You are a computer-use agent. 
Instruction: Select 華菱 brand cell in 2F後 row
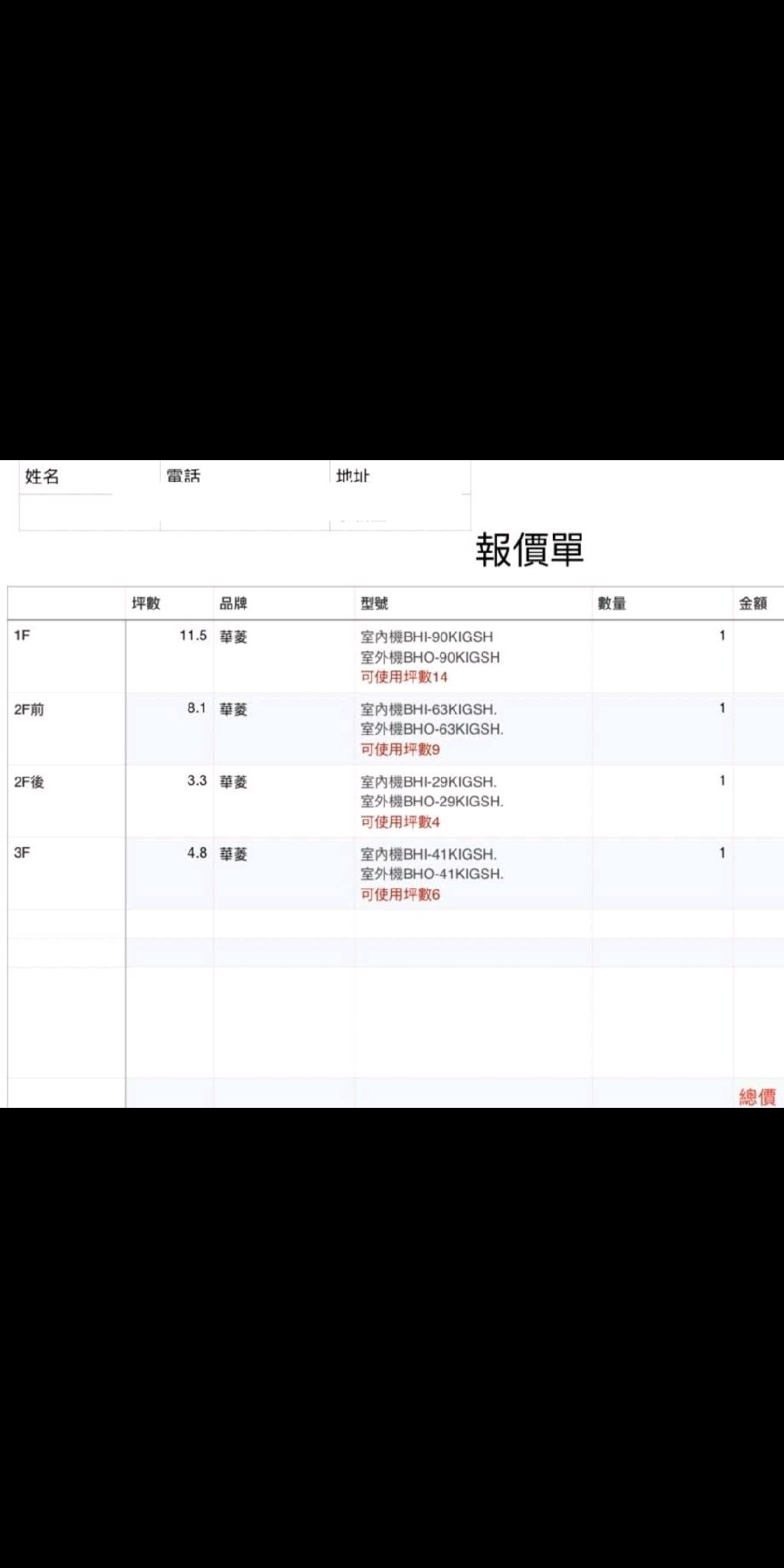pyautogui.click(x=234, y=782)
